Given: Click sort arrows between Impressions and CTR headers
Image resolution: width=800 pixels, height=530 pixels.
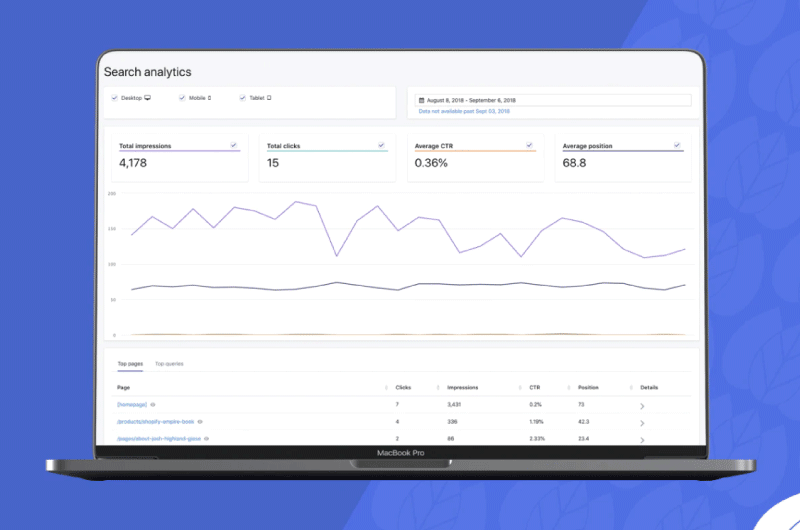Looking at the screenshot, I should tap(520, 388).
